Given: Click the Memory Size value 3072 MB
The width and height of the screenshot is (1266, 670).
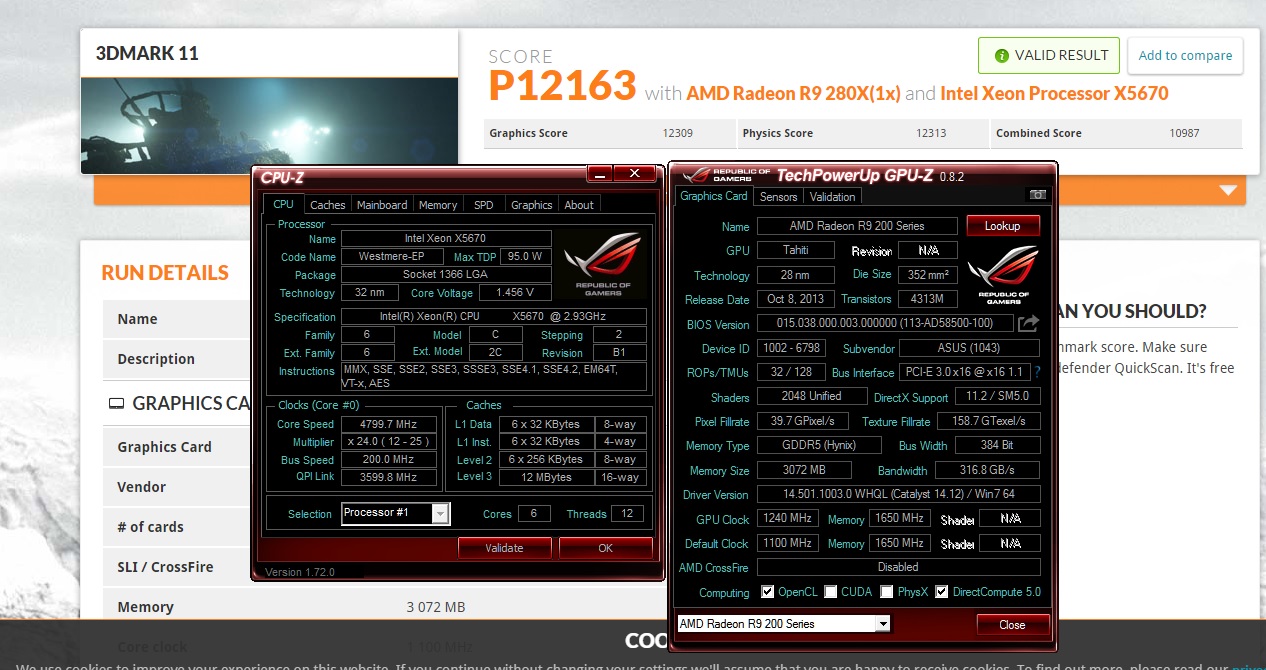Looking at the screenshot, I should 804,470.
